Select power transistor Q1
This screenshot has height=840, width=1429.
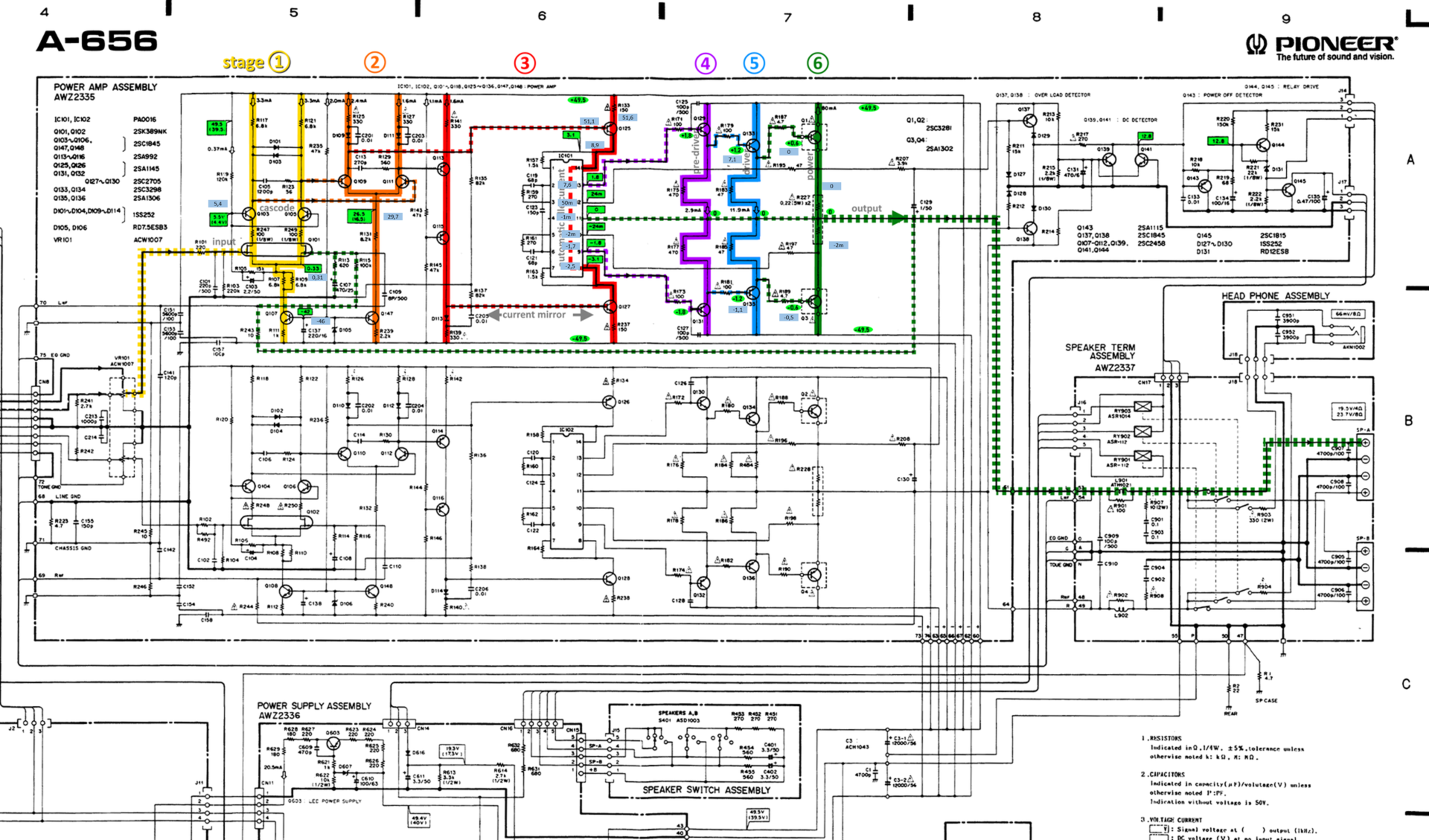(815, 137)
